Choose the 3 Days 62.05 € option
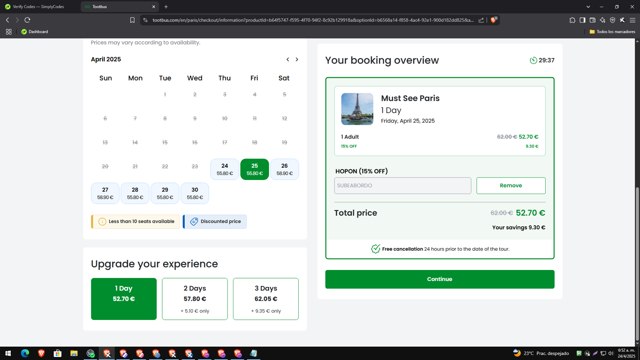This screenshot has height=360, width=640. click(x=266, y=299)
